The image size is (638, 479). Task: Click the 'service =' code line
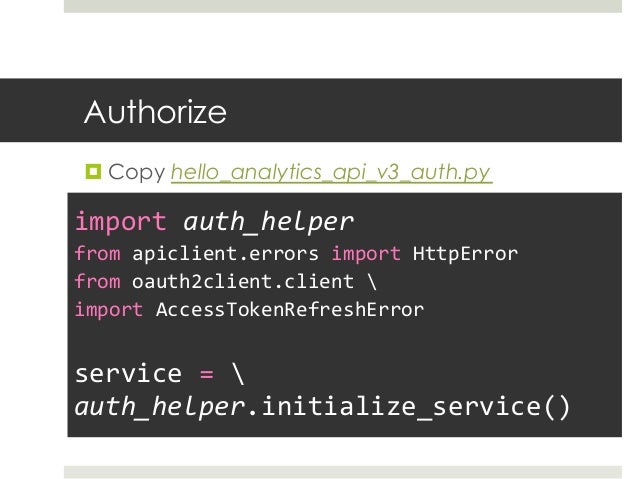tap(160, 374)
